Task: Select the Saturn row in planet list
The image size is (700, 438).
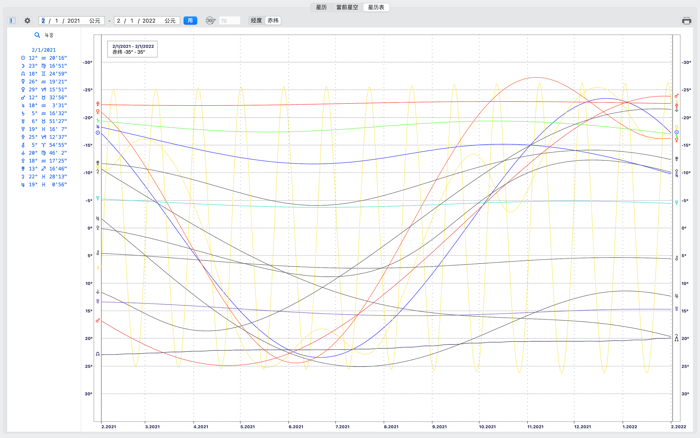Action: tap(42, 113)
